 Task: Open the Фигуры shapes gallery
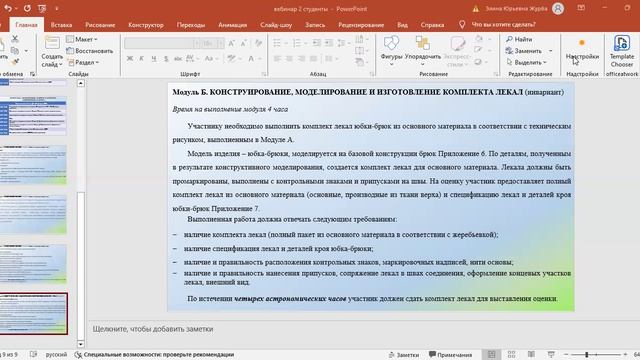tap(391, 50)
